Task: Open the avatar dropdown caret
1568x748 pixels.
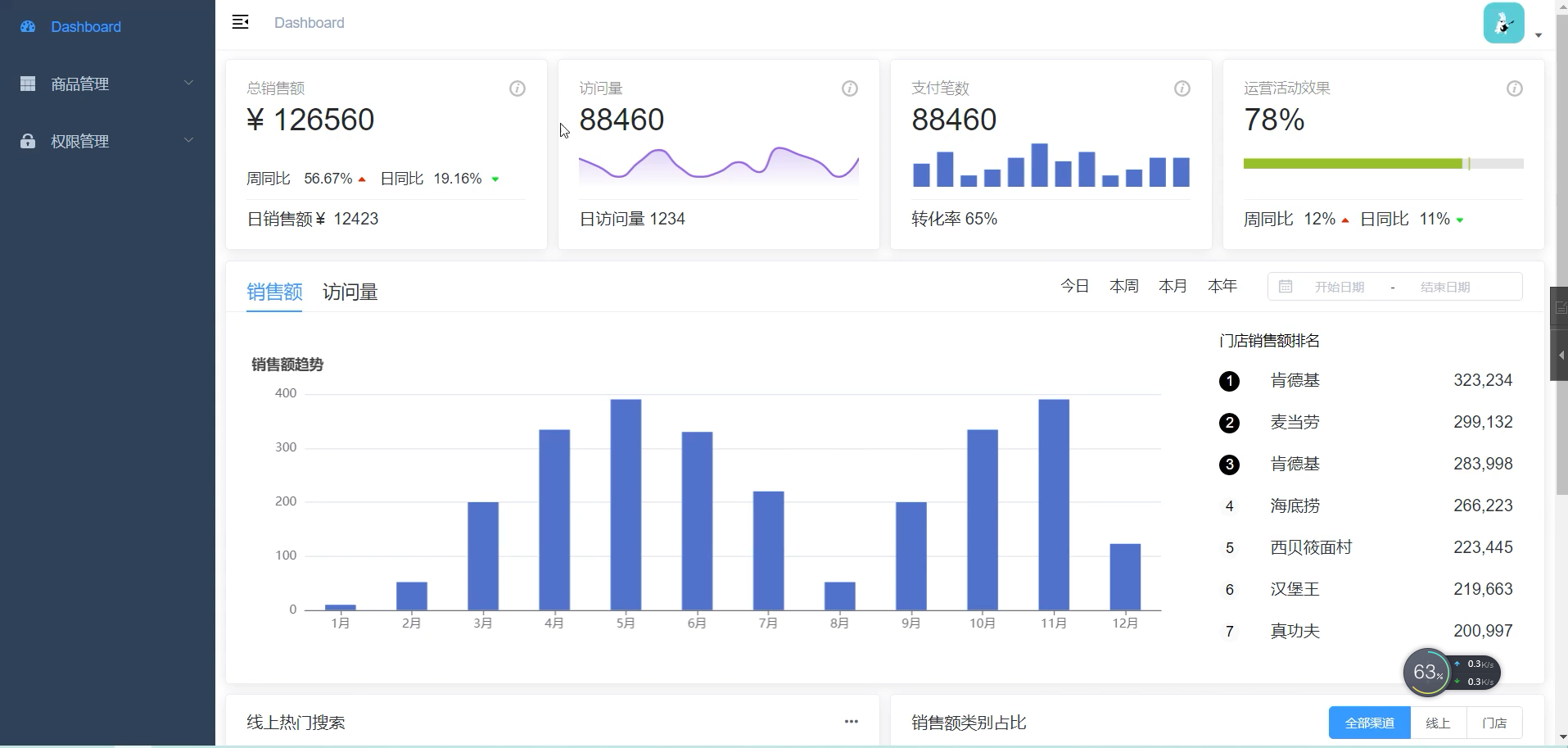Action: coord(1539,35)
